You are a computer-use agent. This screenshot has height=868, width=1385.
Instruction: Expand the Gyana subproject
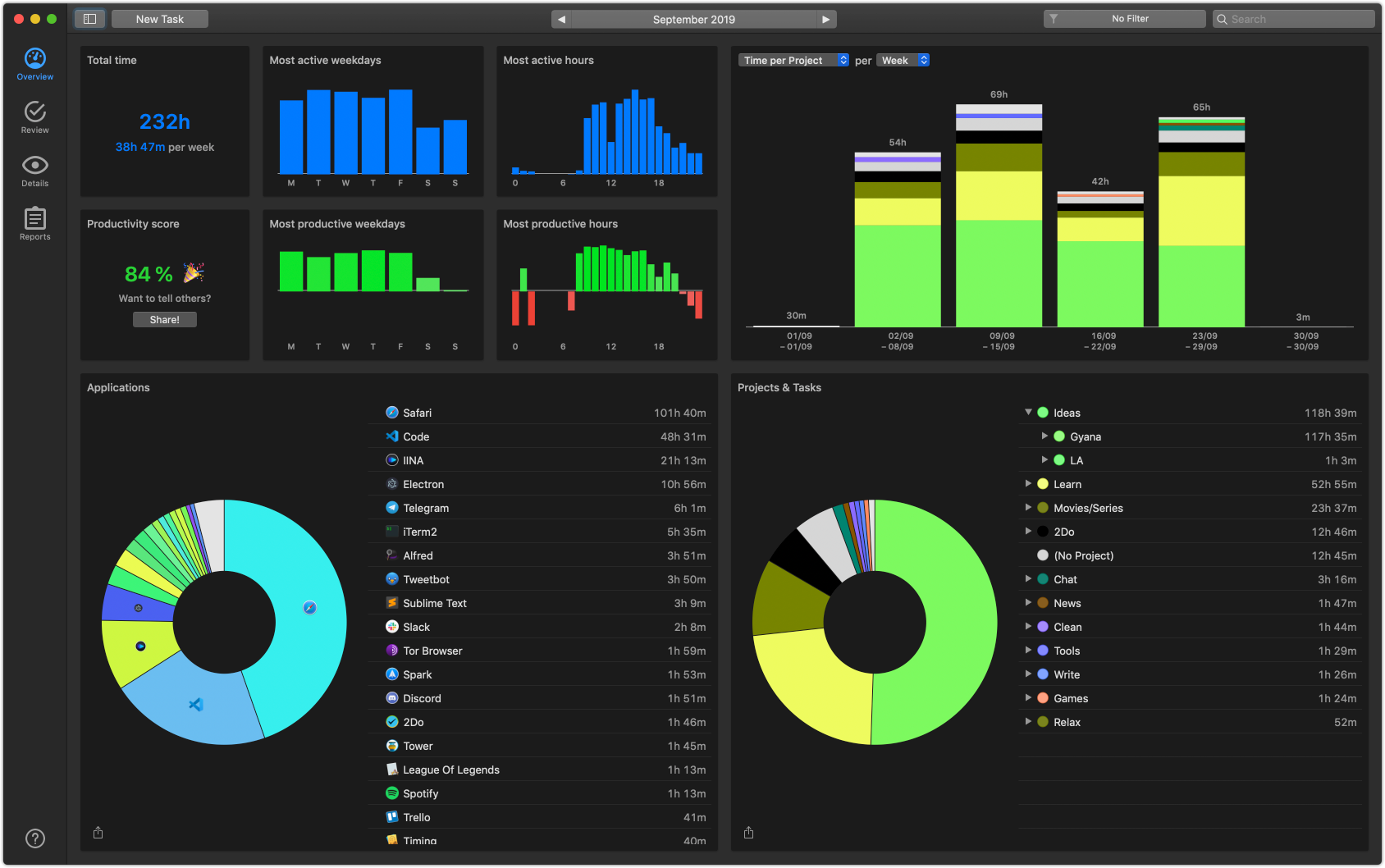click(x=1044, y=436)
